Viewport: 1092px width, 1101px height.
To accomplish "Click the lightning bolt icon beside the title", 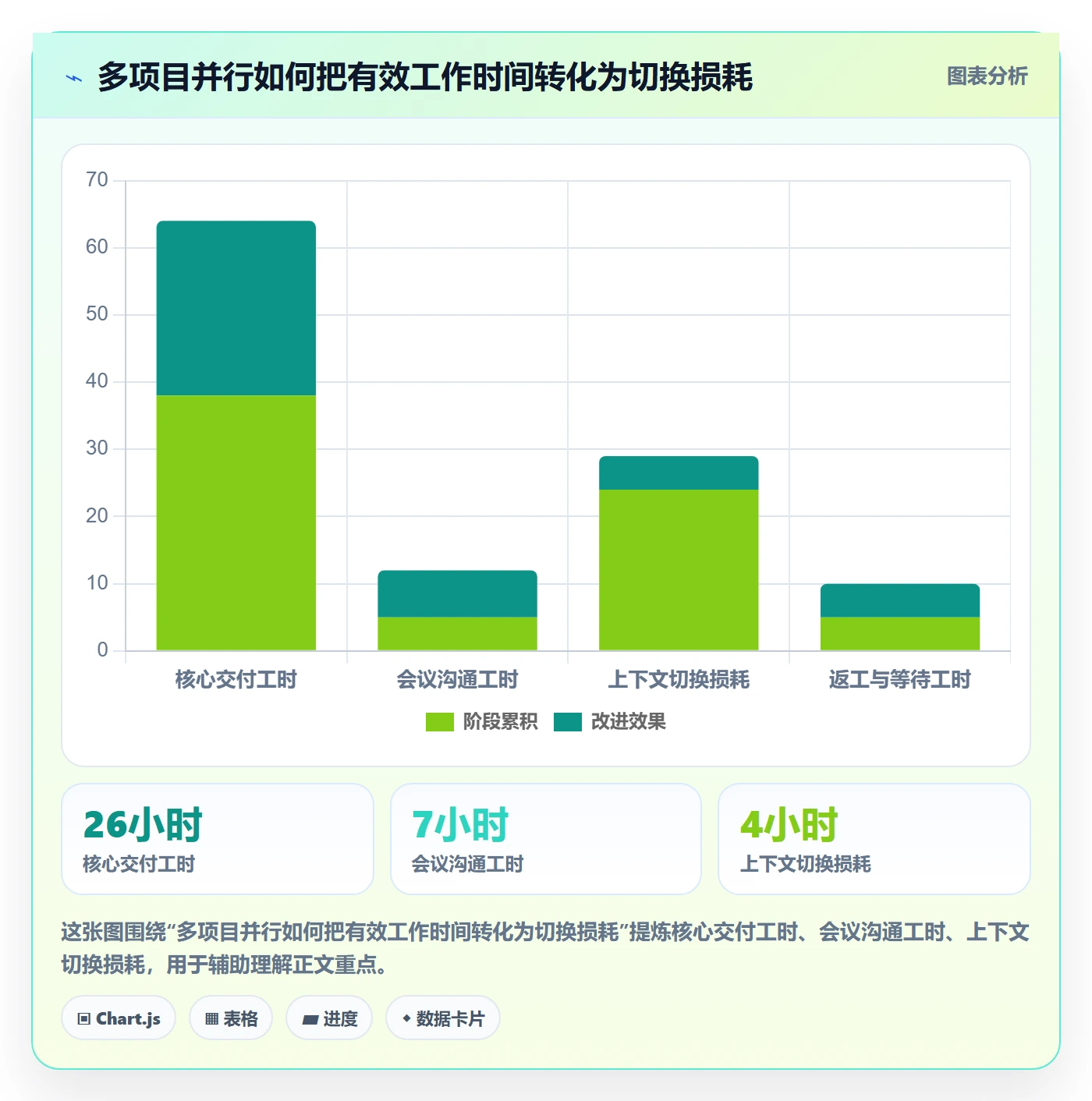I will [x=74, y=78].
